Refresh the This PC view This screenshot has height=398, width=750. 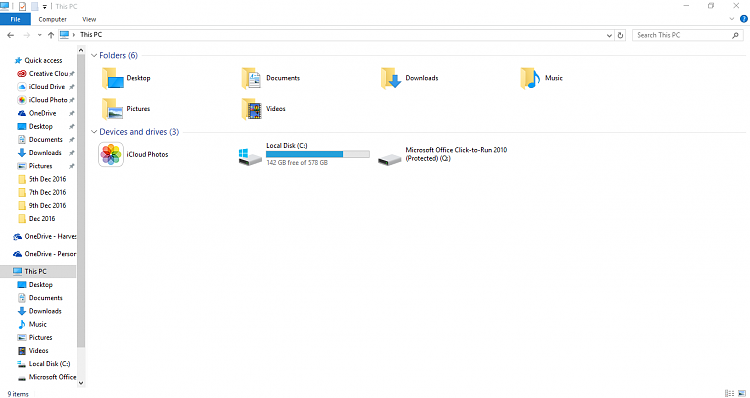pos(620,35)
